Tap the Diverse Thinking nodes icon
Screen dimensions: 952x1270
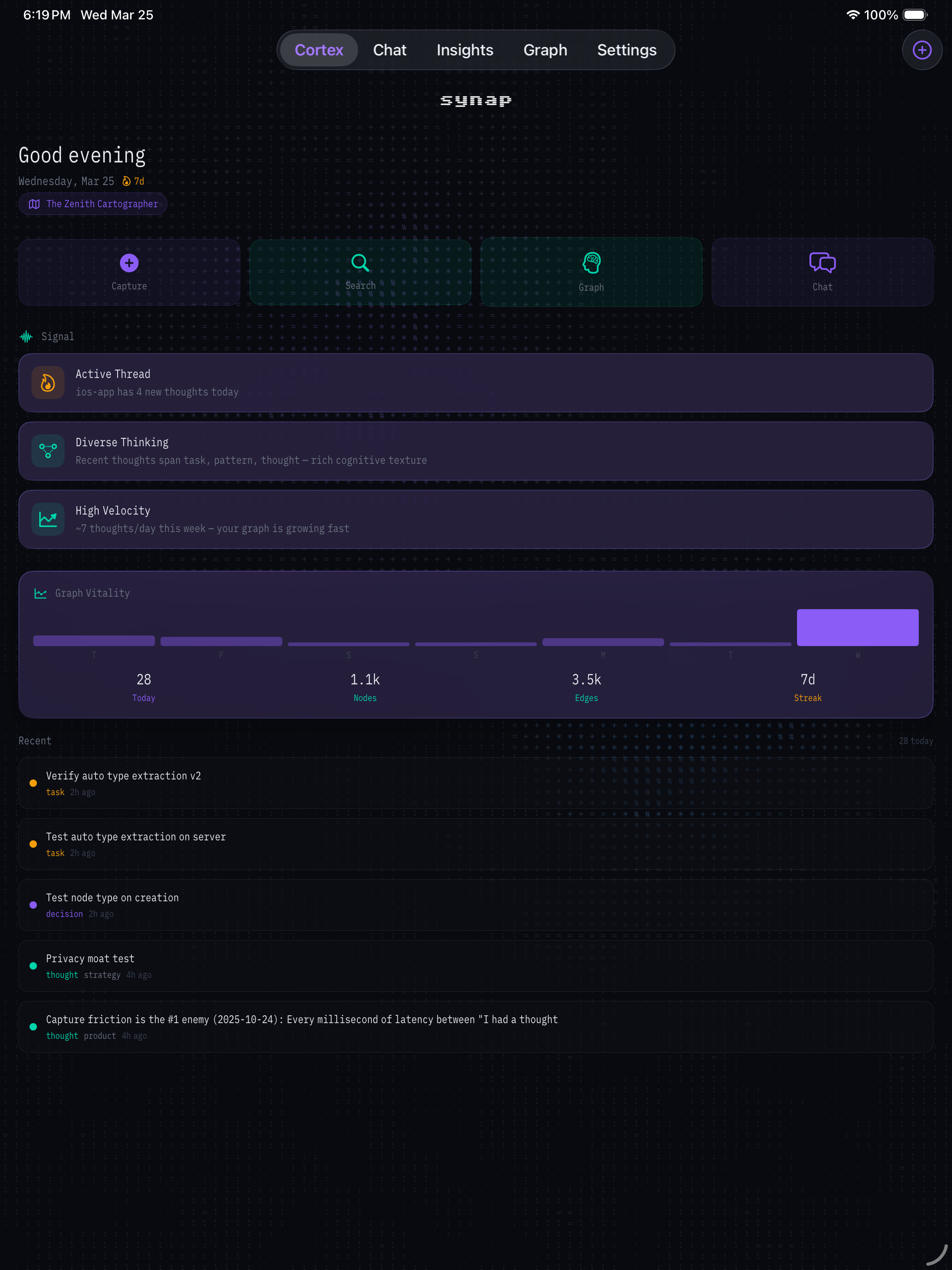pyautogui.click(x=48, y=451)
